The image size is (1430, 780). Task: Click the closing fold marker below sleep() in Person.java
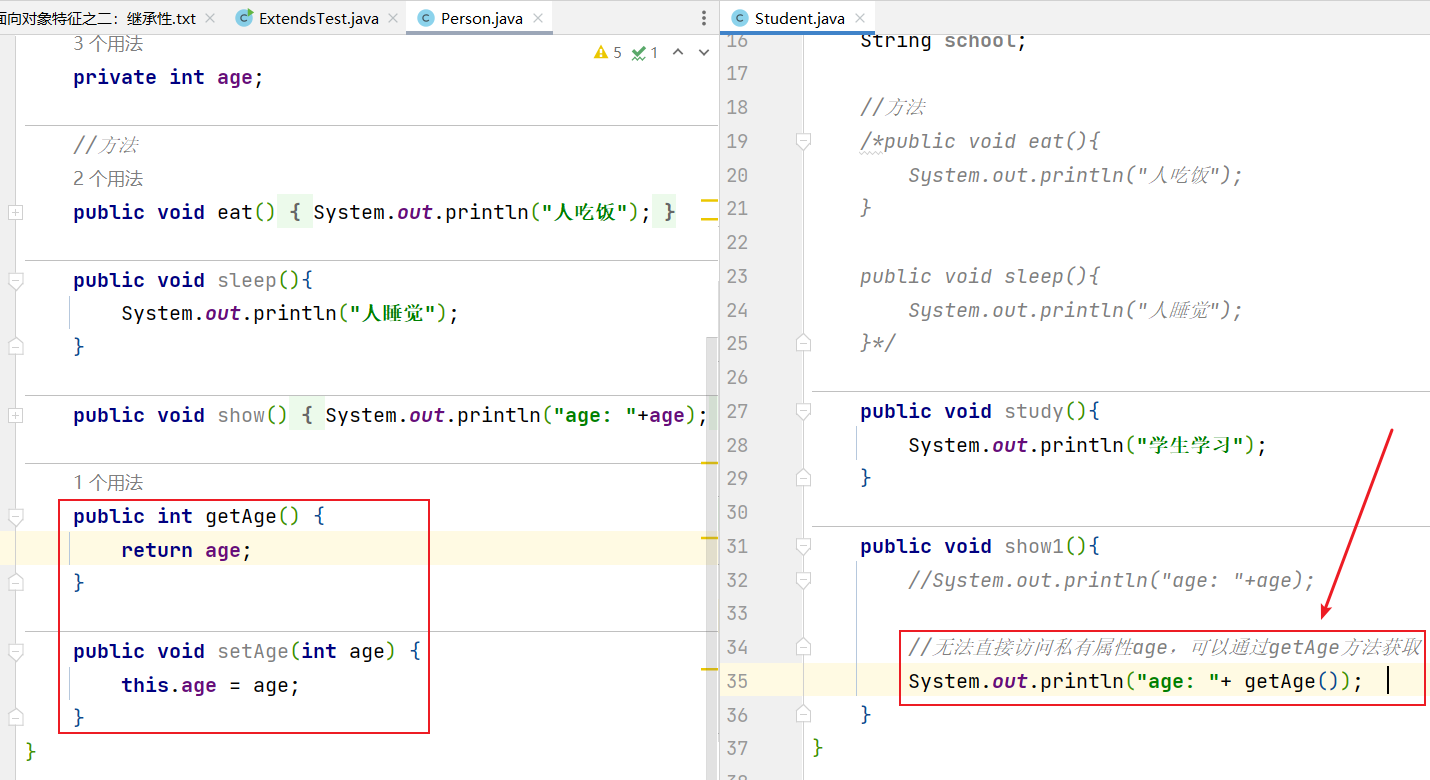click(15, 347)
